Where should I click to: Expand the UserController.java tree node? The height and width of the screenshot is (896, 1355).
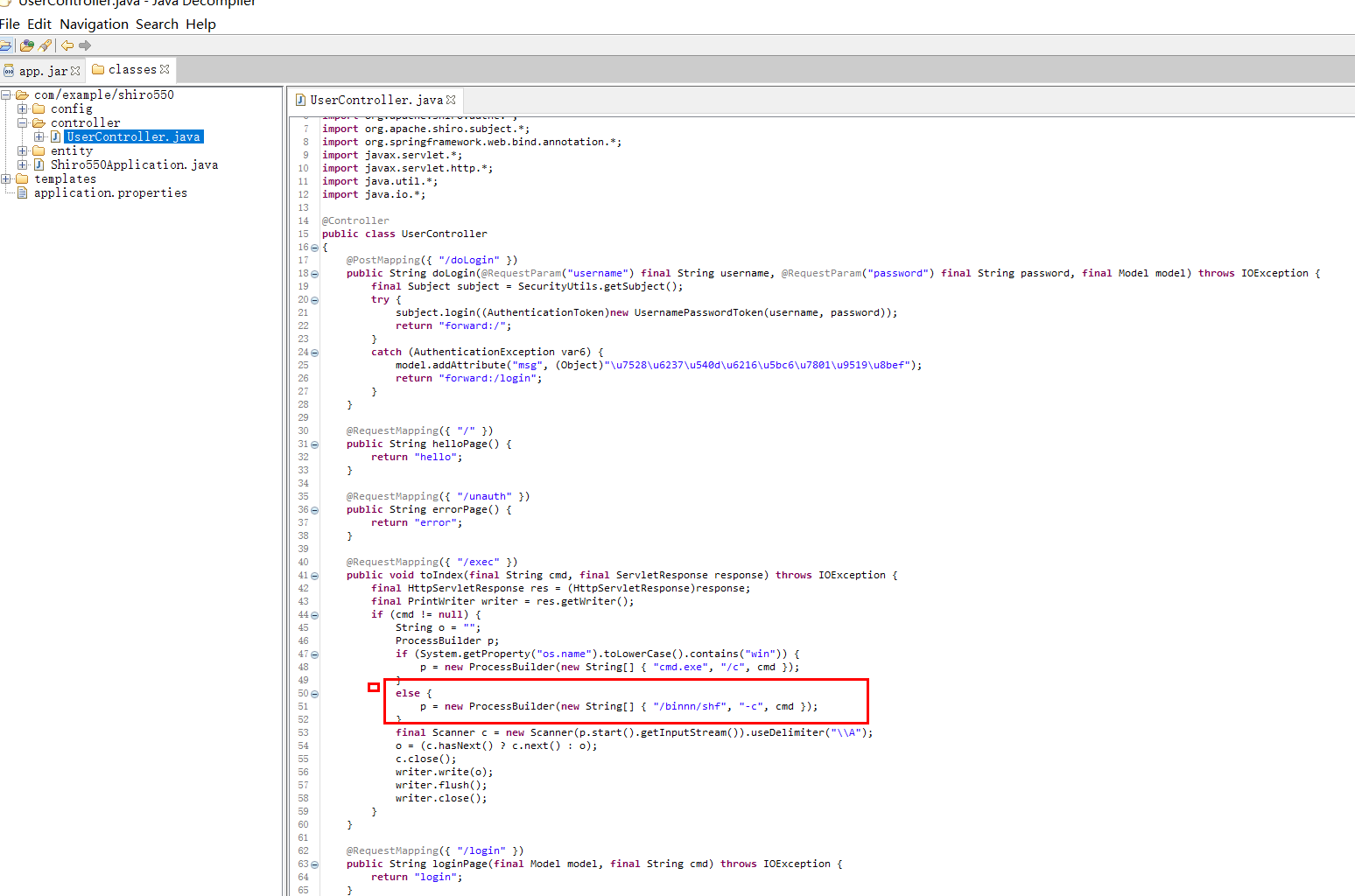(x=39, y=136)
